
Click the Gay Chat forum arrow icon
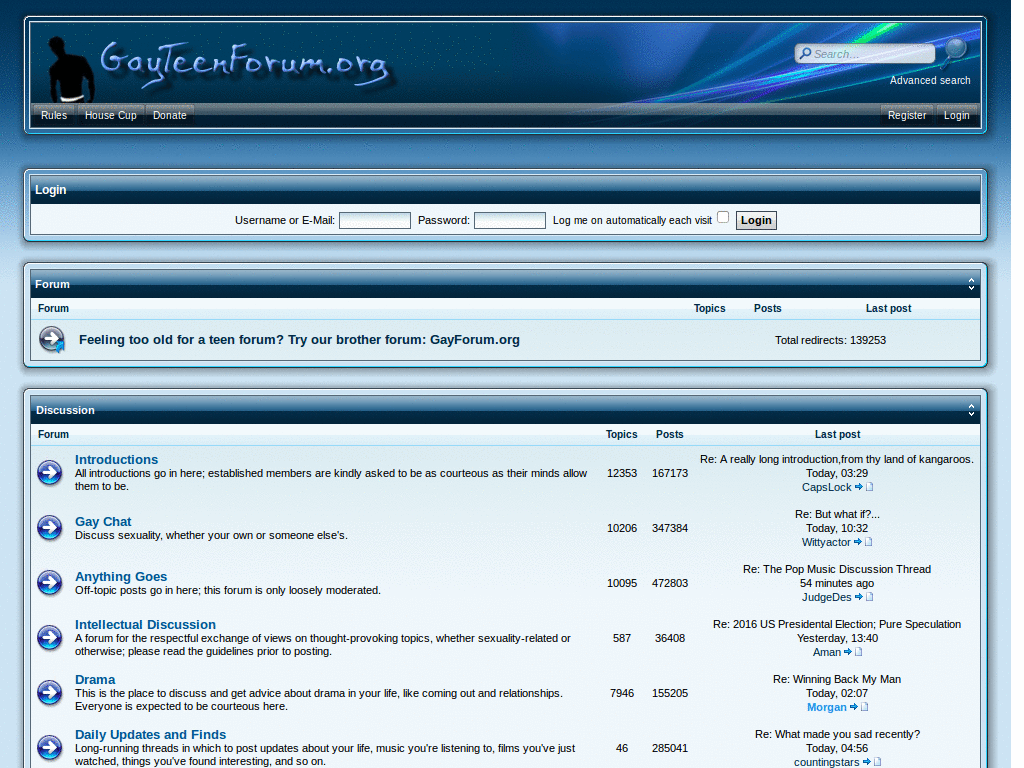pyautogui.click(x=50, y=528)
